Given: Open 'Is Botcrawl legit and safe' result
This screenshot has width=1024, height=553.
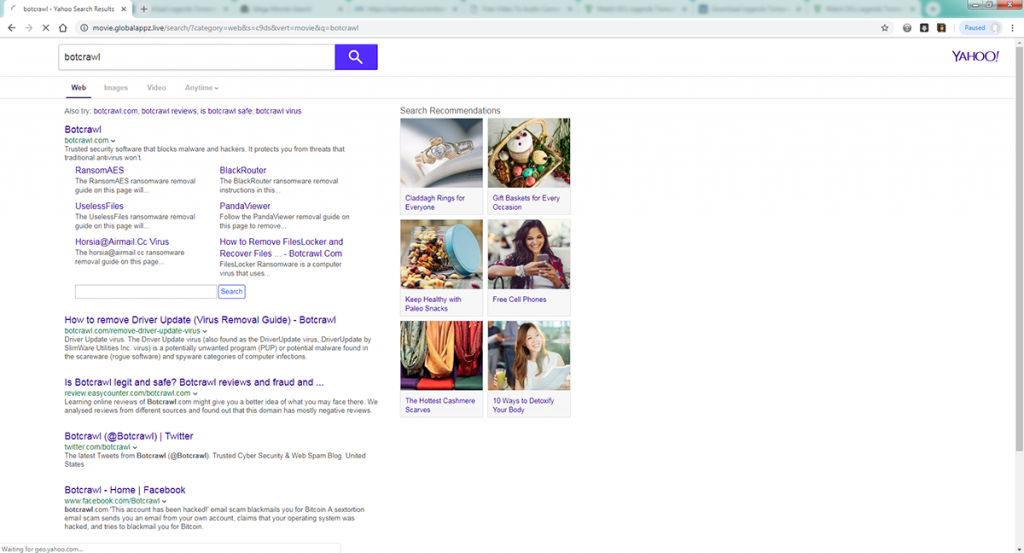Looking at the screenshot, I should [194, 383].
